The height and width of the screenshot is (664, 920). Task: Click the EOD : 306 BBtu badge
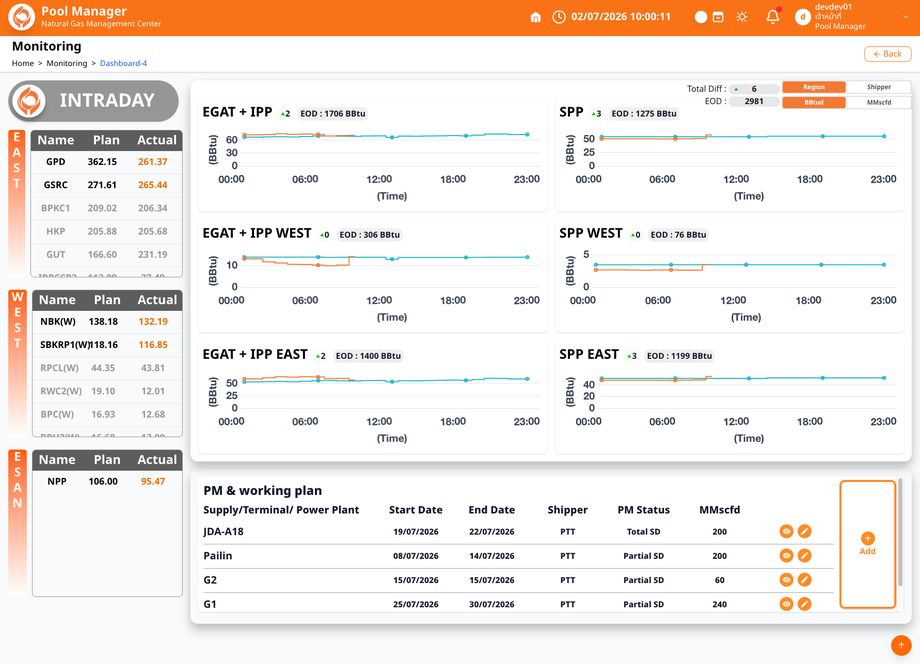(x=370, y=235)
